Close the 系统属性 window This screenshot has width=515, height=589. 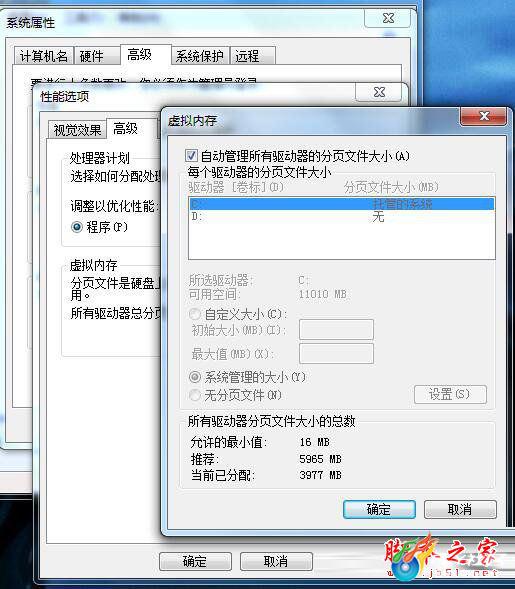pyautogui.click(x=387, y=18)
